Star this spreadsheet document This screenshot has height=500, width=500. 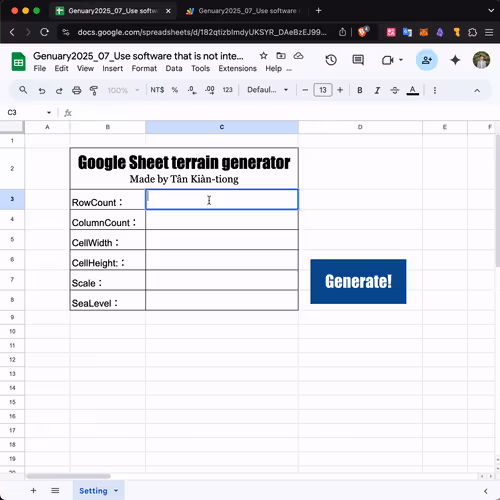coord(263,56)
